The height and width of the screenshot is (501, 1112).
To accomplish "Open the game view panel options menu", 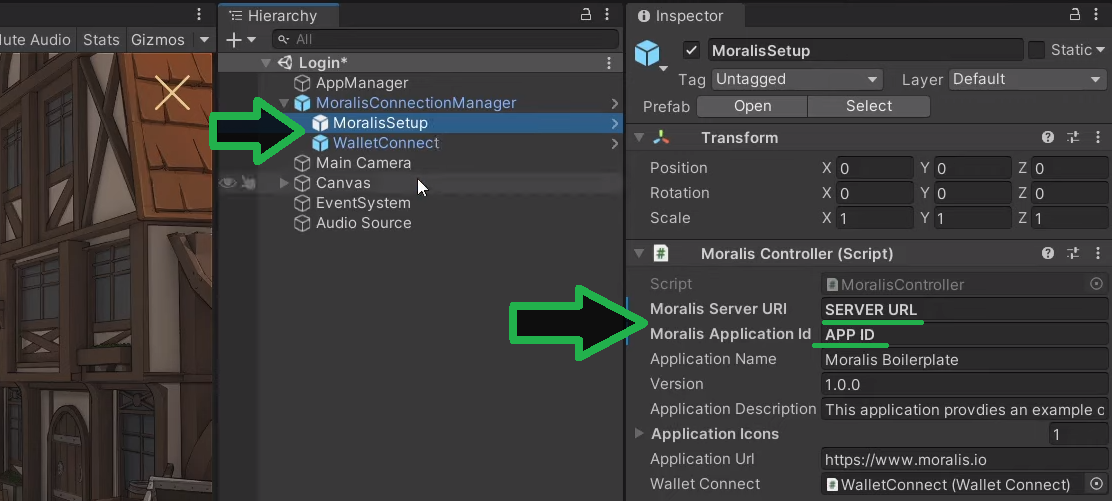I will tap(199, 15).
